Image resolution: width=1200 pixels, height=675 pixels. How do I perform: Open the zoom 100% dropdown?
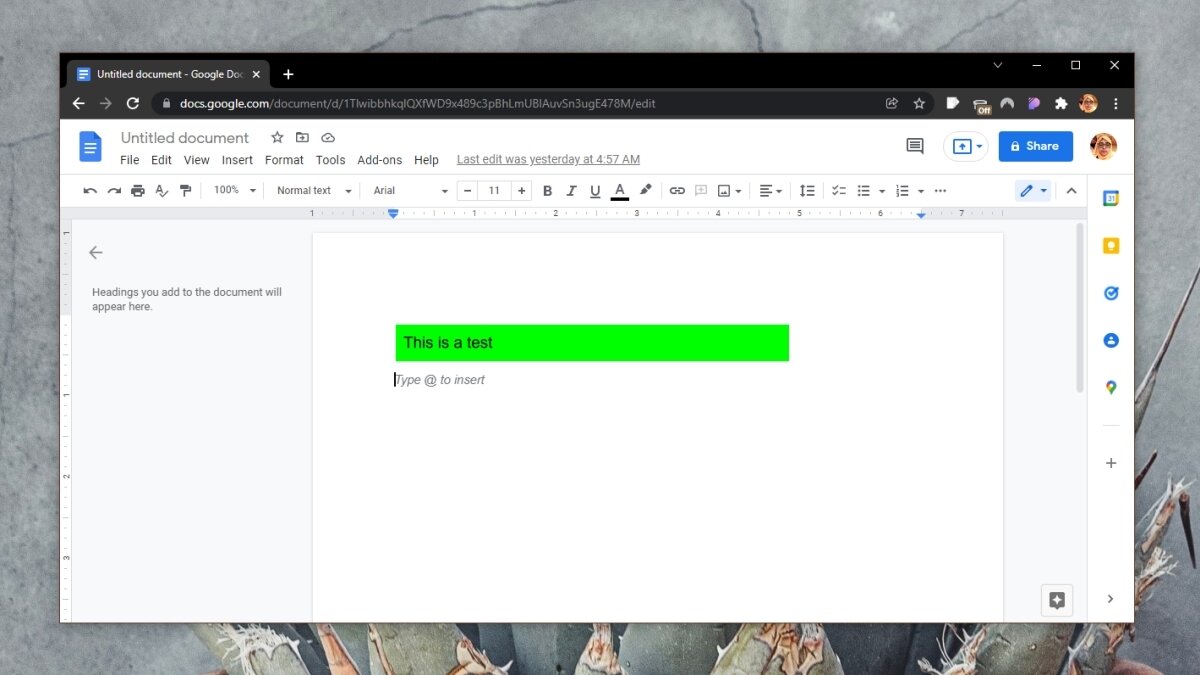pyautogui.click(x=235, y=191)
